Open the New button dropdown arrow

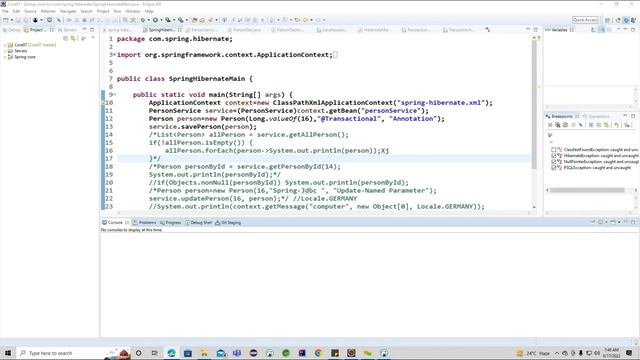[x=11, y=20]
